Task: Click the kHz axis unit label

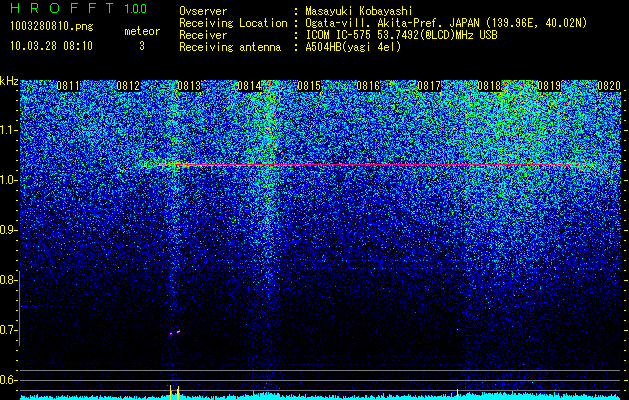Action: pyautogui.click(x=9, y=81)
